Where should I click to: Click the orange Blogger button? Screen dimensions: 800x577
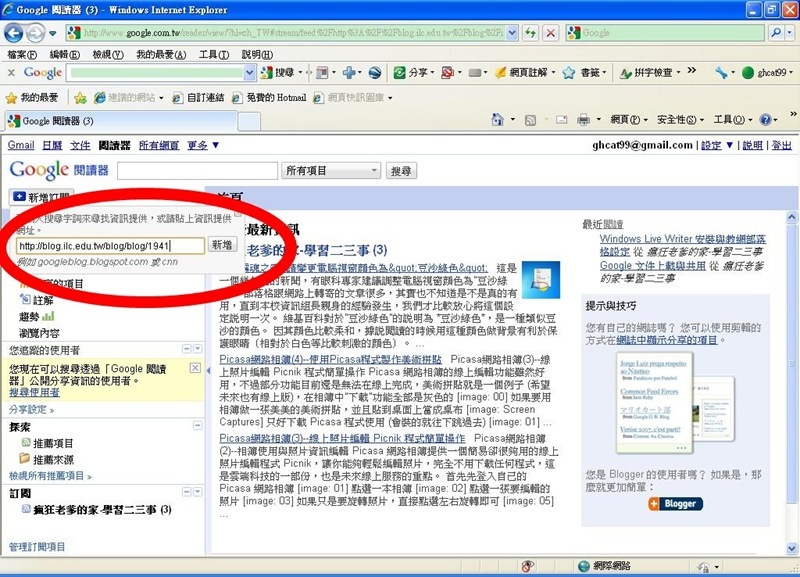pos(676,504)
